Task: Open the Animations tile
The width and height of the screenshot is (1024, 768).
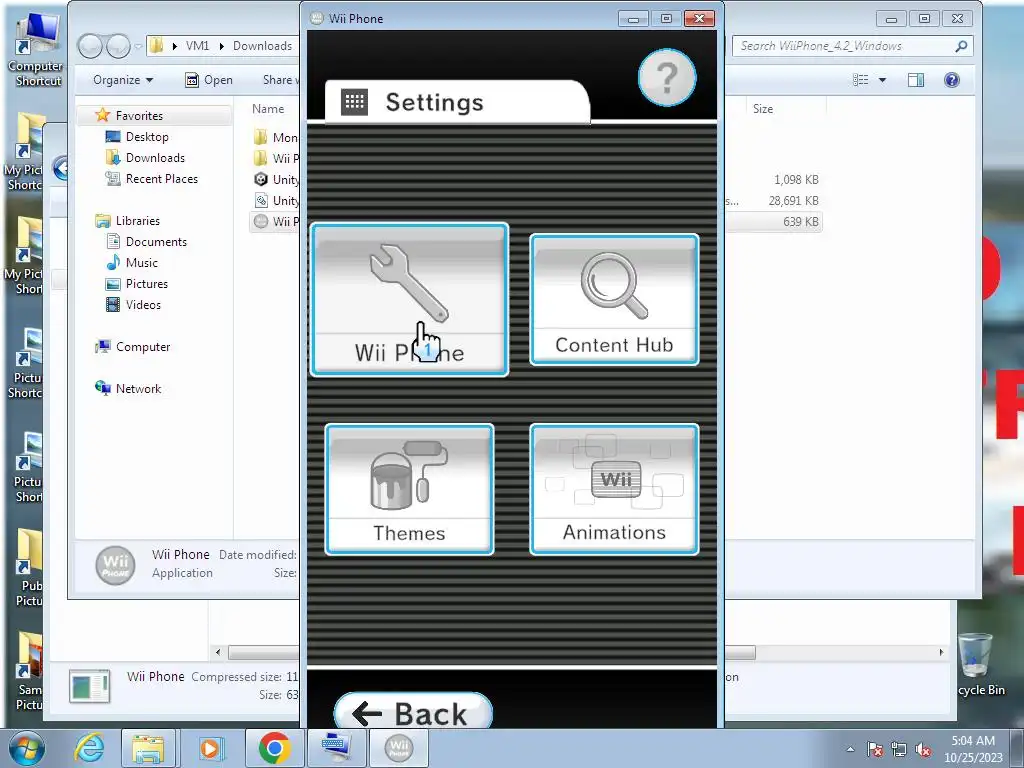Action: 614,489
